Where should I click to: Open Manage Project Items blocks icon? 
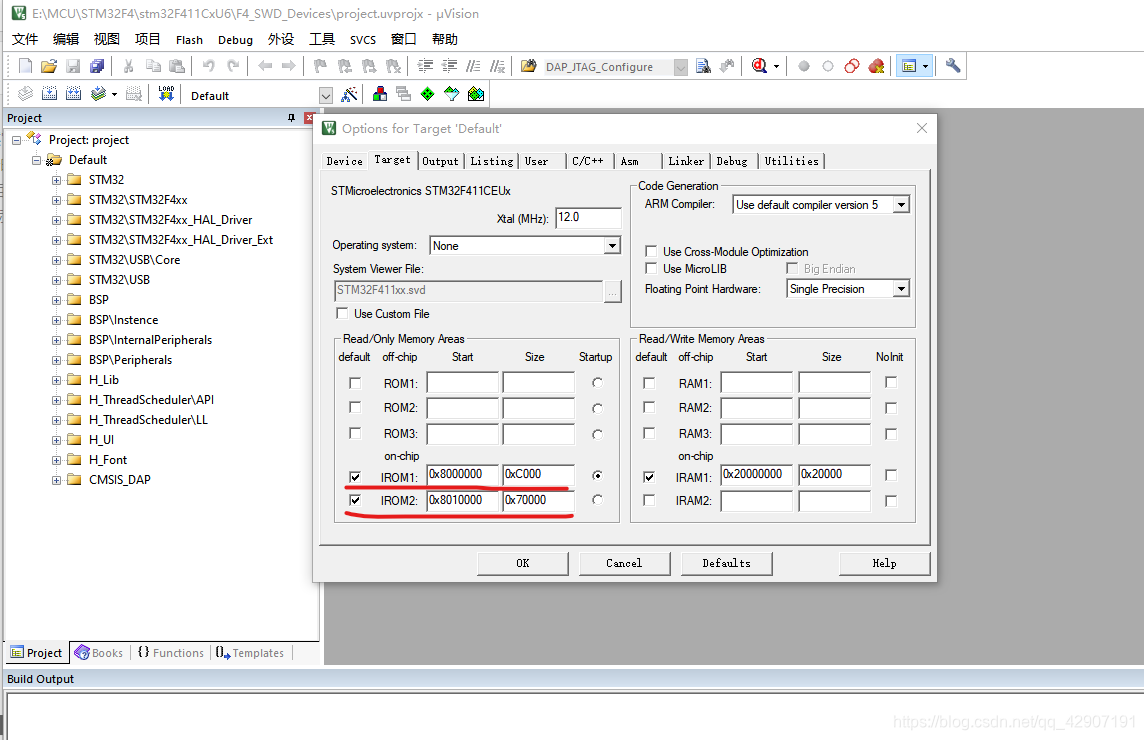coord(379,94)
